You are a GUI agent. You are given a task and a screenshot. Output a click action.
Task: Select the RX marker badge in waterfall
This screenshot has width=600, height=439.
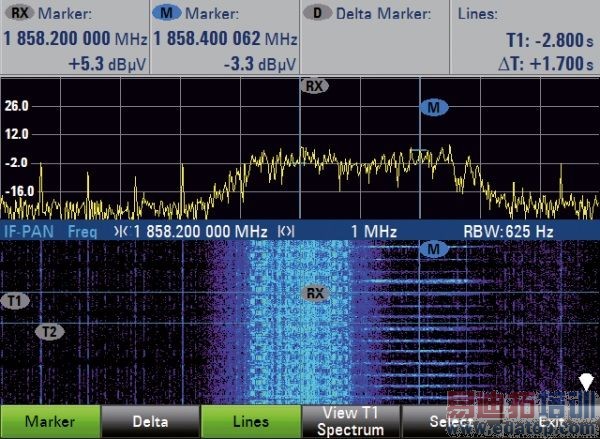315,294
